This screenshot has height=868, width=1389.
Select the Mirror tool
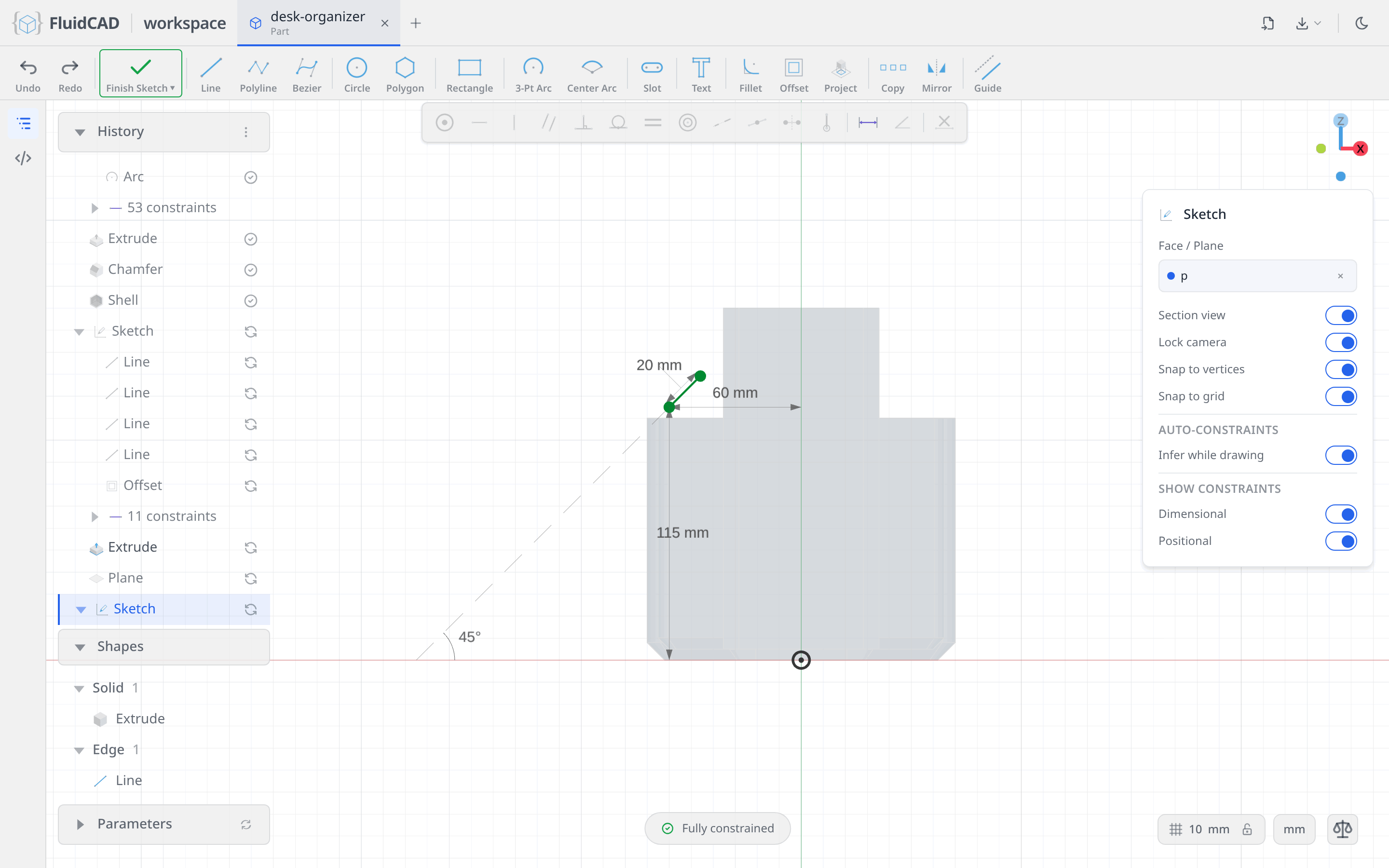point(936,74)
